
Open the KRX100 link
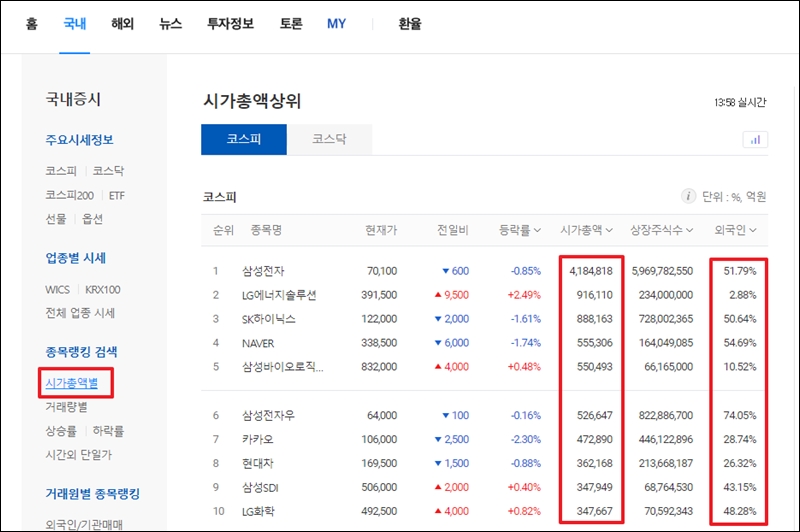pyautogui.click(x=103, y=290)
